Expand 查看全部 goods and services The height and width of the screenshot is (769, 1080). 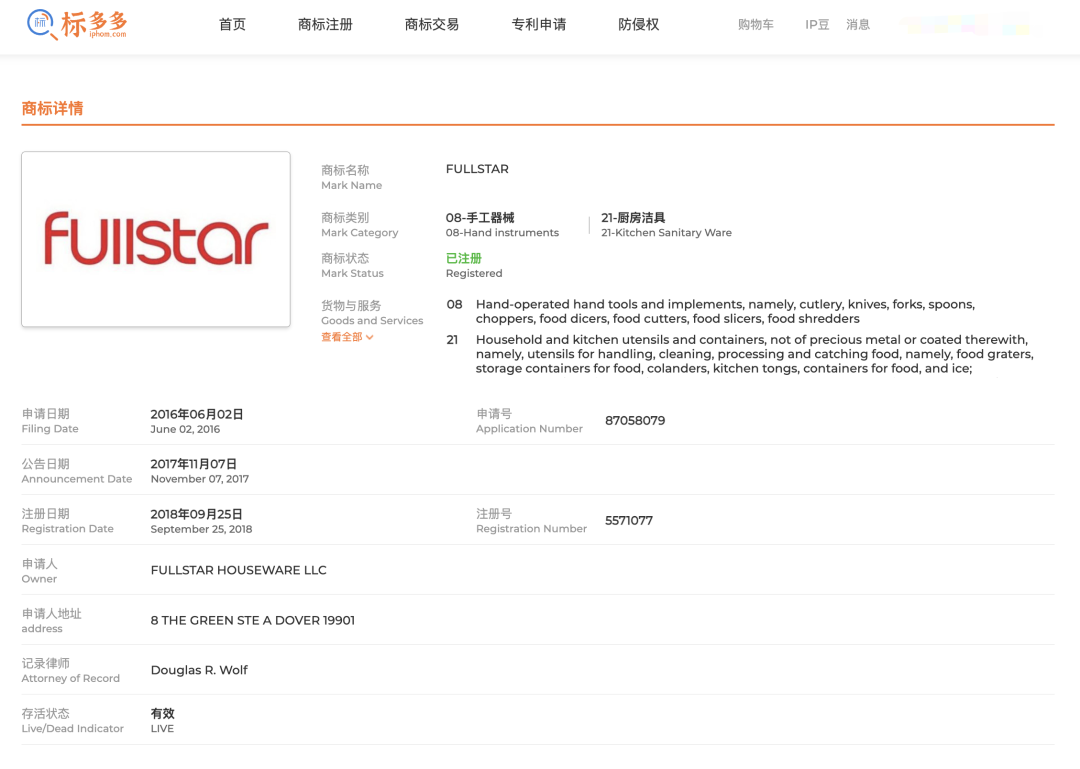click(x=347, y=337)
